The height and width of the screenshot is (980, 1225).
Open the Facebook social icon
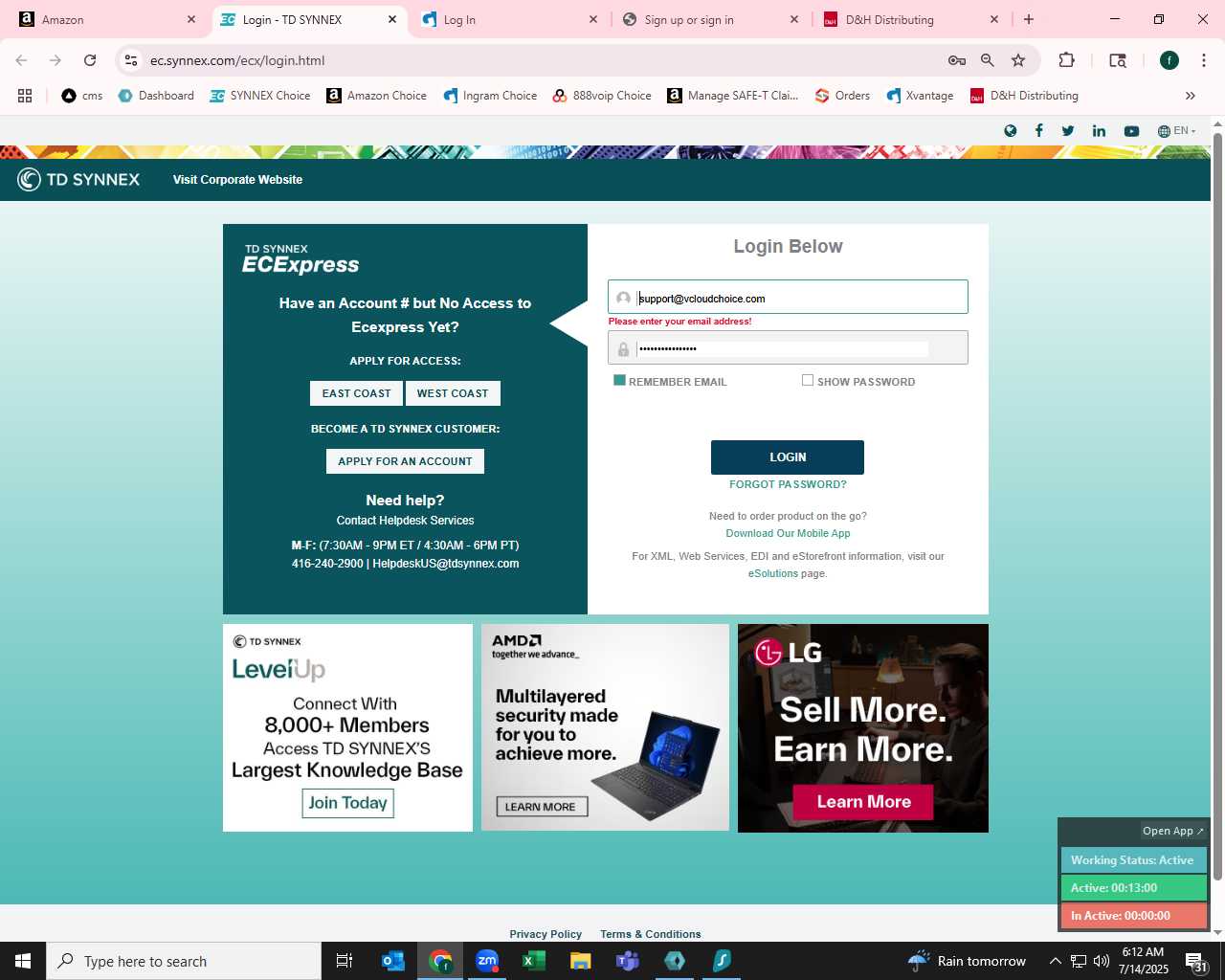coord(1038,131)
